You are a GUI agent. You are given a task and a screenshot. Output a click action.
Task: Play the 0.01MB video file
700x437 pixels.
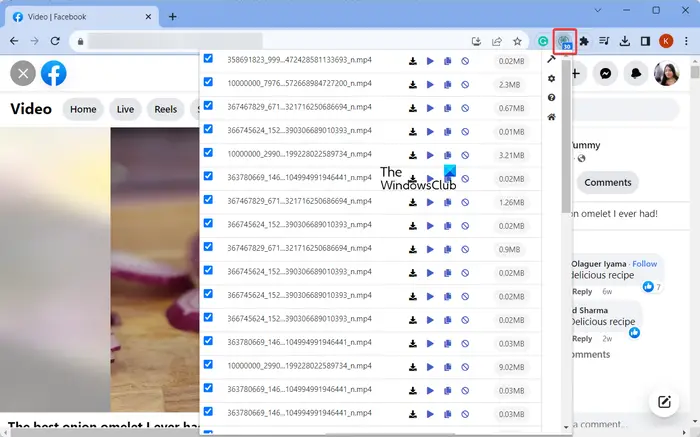tap(430, 132)
